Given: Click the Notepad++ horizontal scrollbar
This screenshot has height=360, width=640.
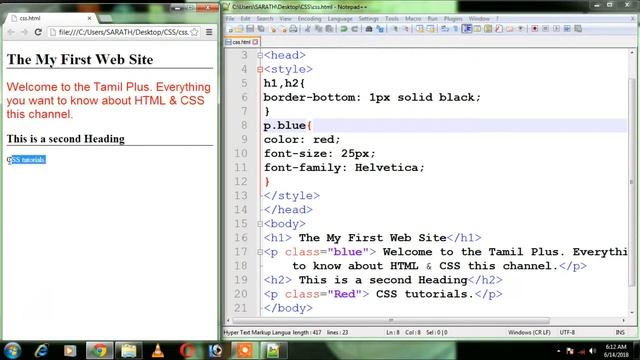Looking at the screenshot, I should coord(391,320).
